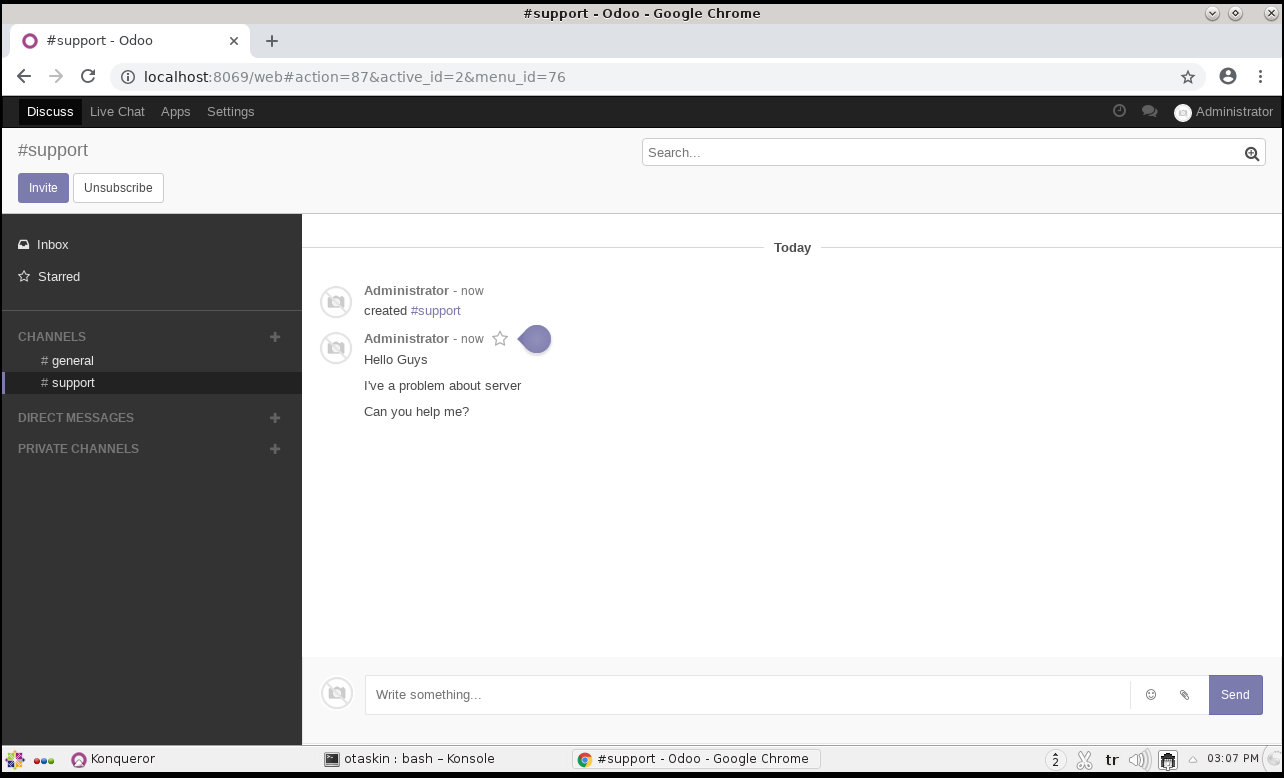Bookmark this page with star icon

(1188, 77)
